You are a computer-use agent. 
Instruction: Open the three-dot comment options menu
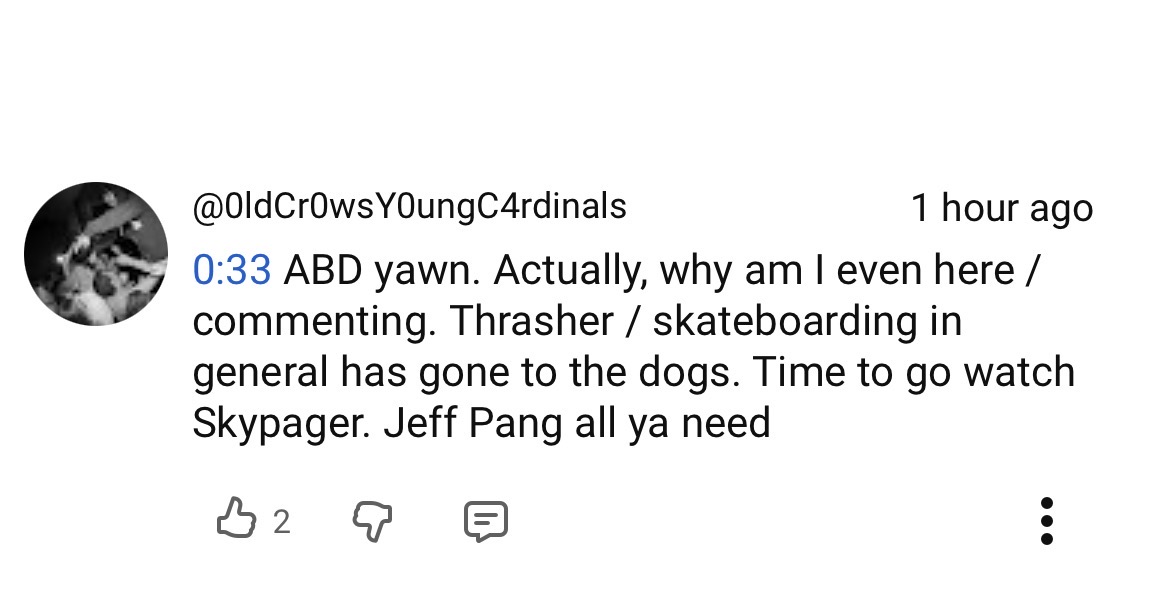[x=1046, y=520]
